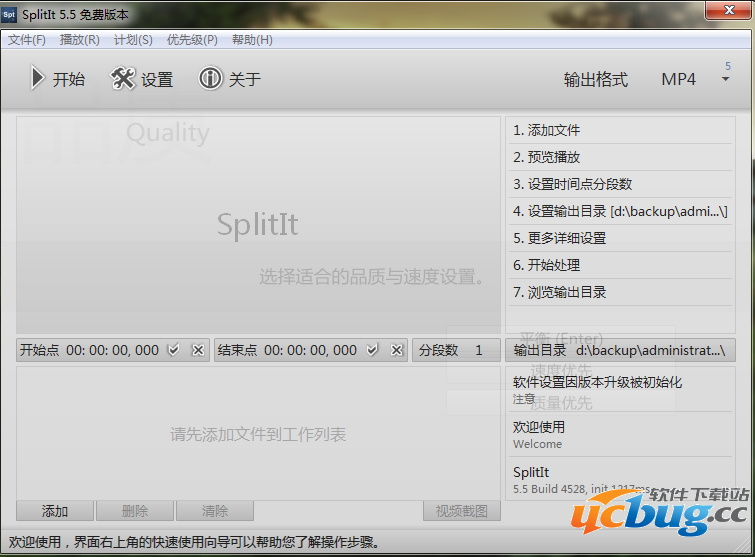Click the 视频截图 button
The width and height of the screenshot is (755, 557).
pyautogui.click(x=461, y=511)
